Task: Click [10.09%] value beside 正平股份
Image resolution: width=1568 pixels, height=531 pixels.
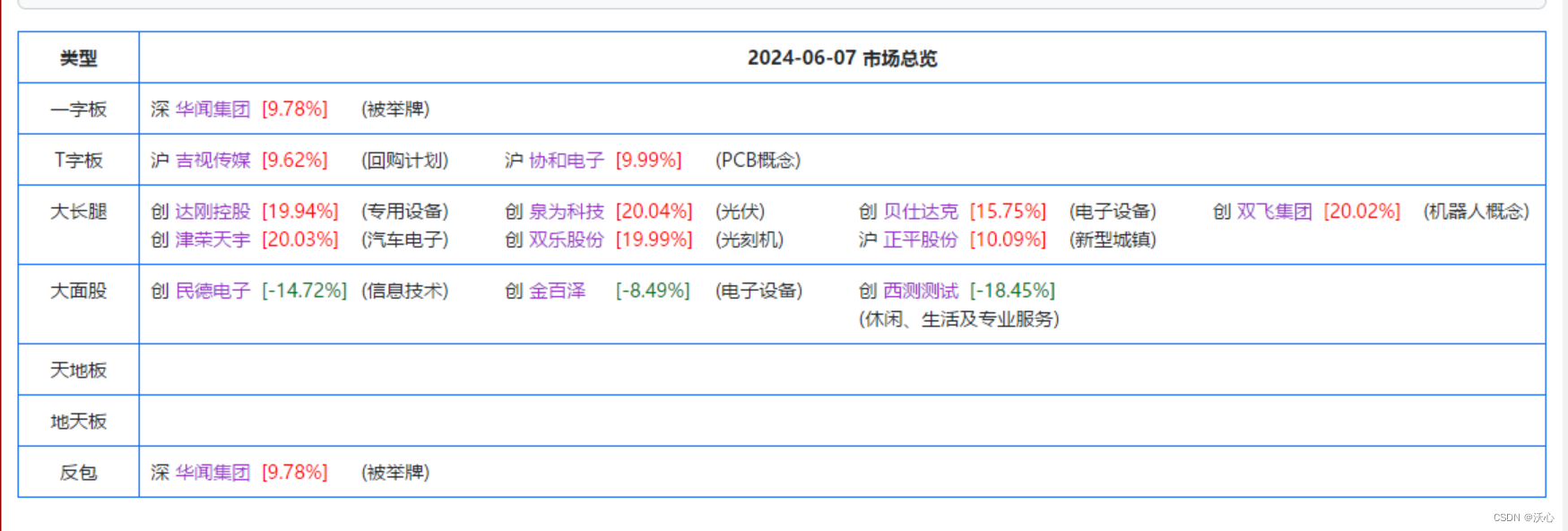Action: pos(1009,240)
